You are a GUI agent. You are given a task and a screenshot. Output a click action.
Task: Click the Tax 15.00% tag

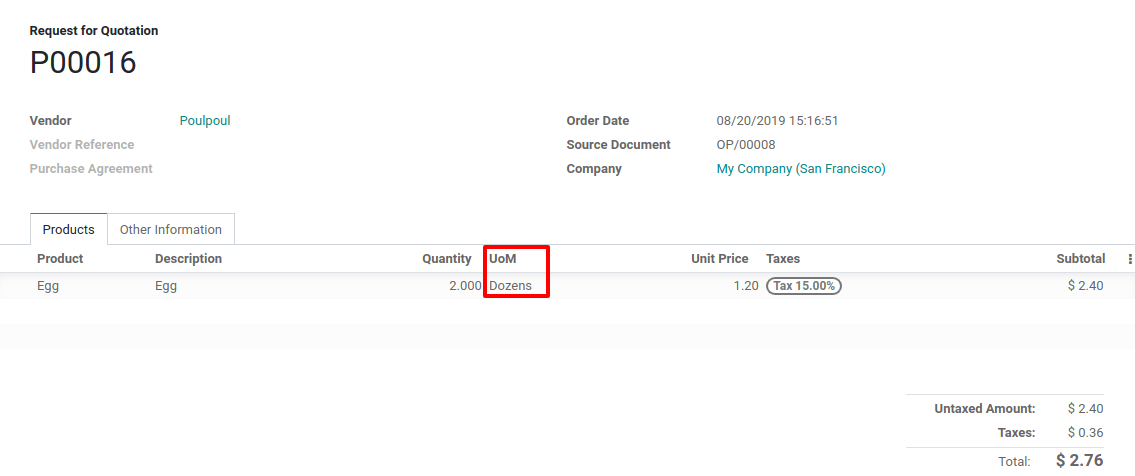point(803,286)
